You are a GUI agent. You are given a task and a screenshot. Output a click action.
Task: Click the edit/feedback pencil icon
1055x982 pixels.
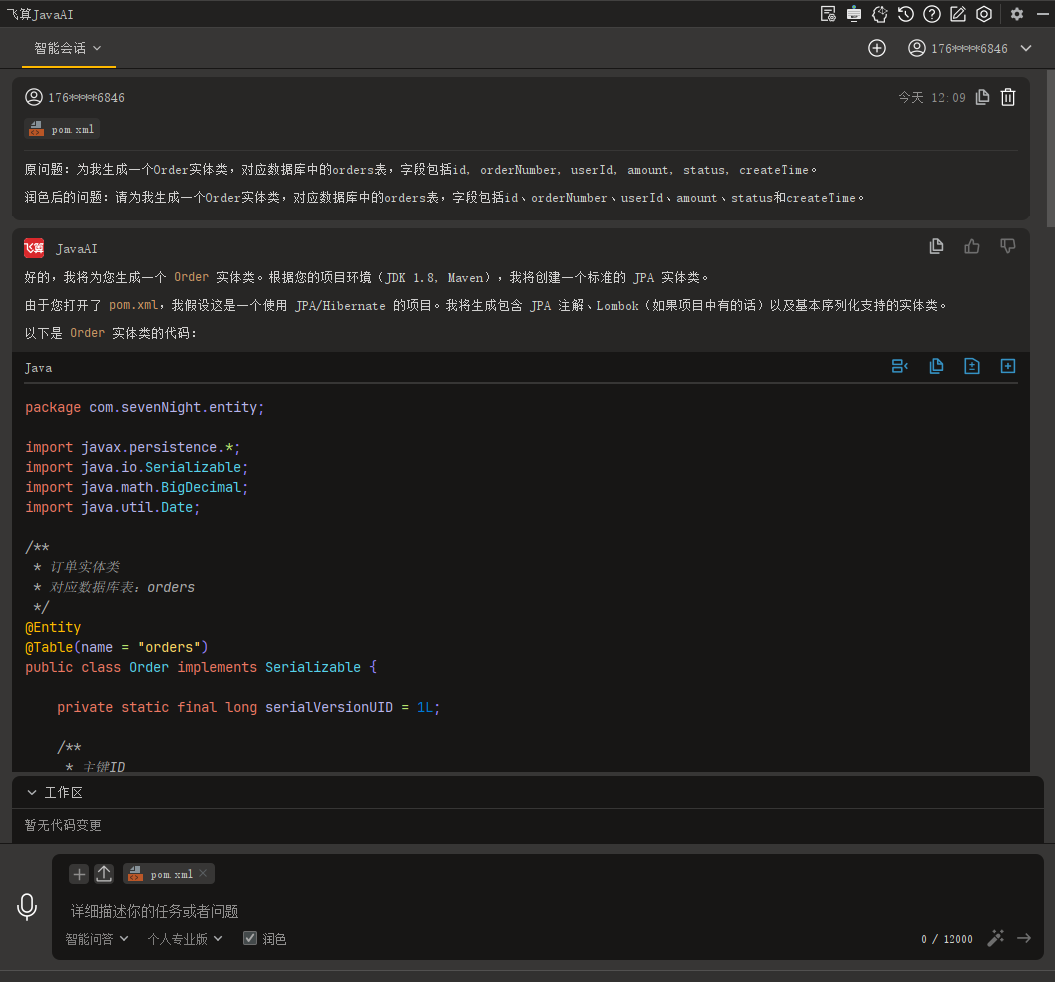click(958, 14)
